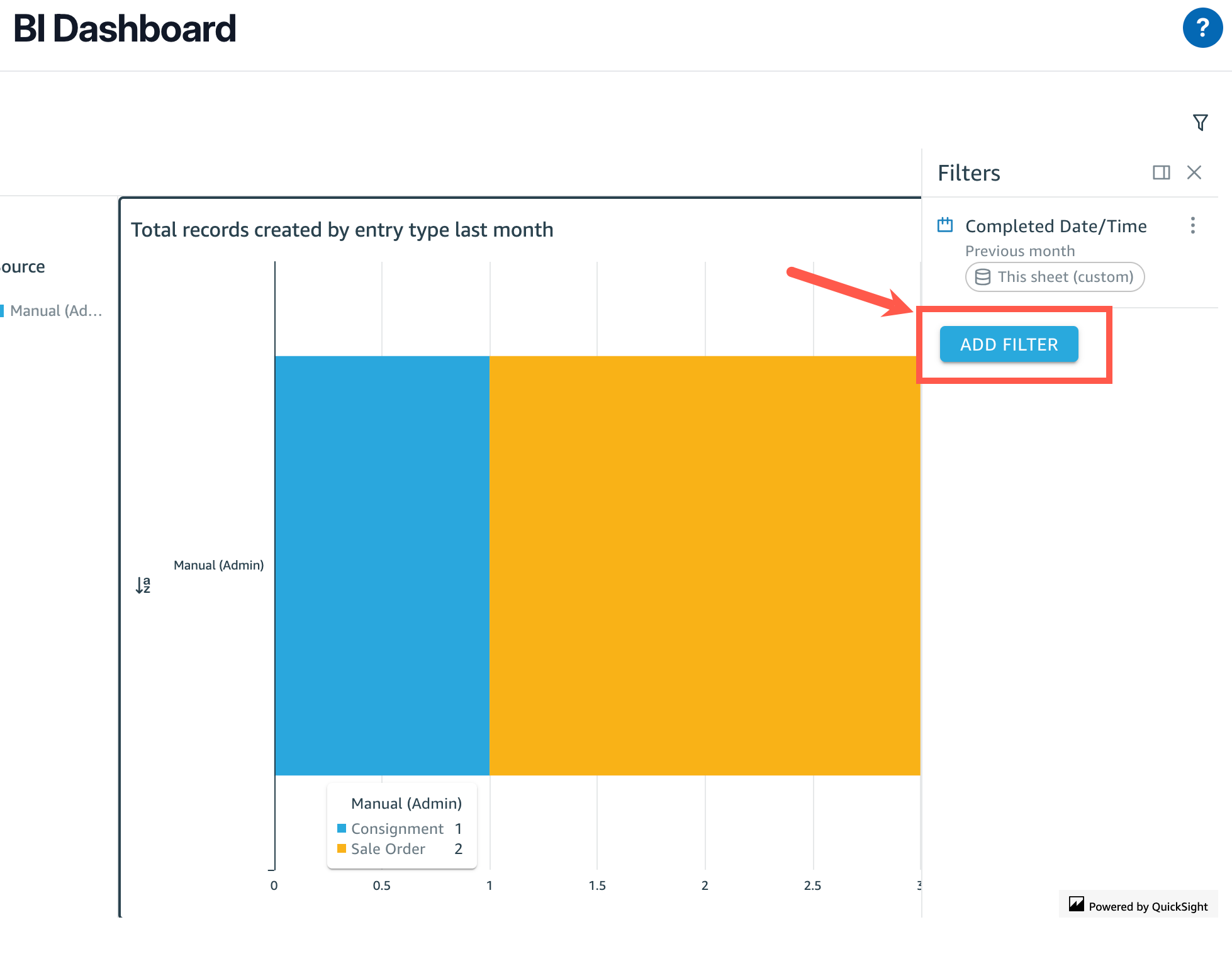The height and width of the screenshot is (978, 1232).
Task: Click the calendar icon's filter row in Filters panel
Action: pos(945,225)
